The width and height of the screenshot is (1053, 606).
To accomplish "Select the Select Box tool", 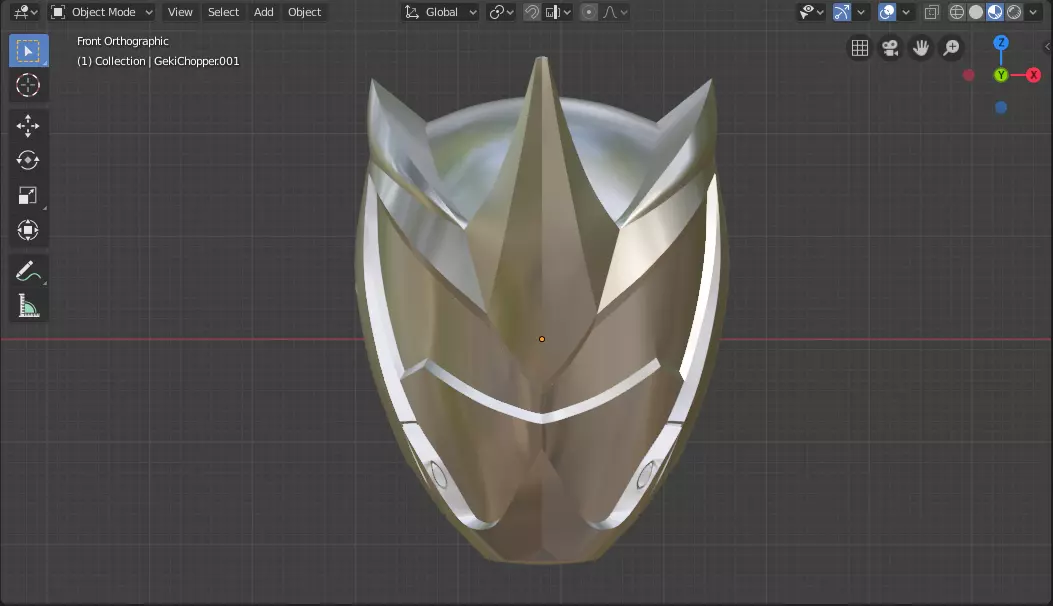I will 28,51.
